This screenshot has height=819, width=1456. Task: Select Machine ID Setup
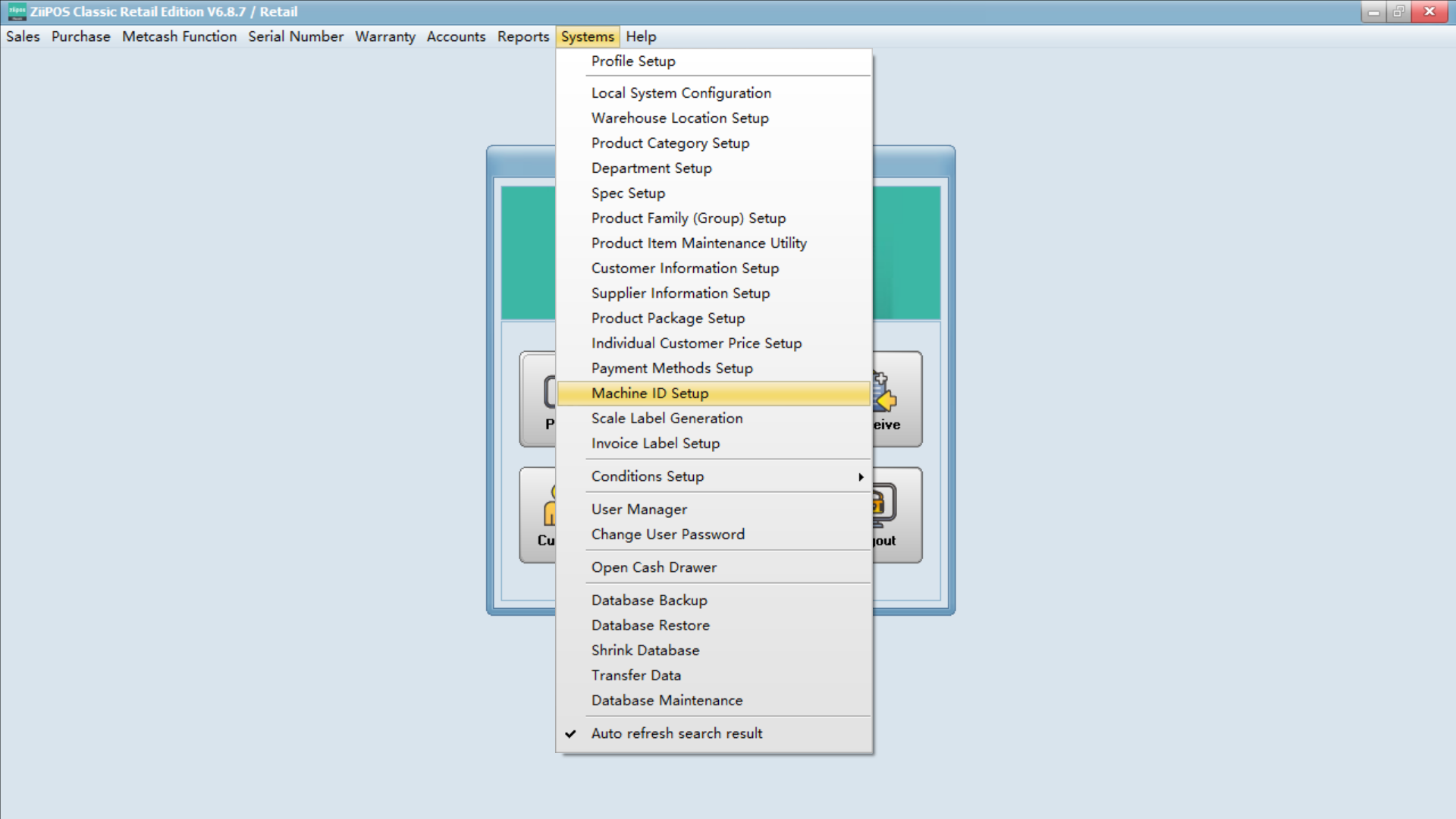(x=650, y=393)
